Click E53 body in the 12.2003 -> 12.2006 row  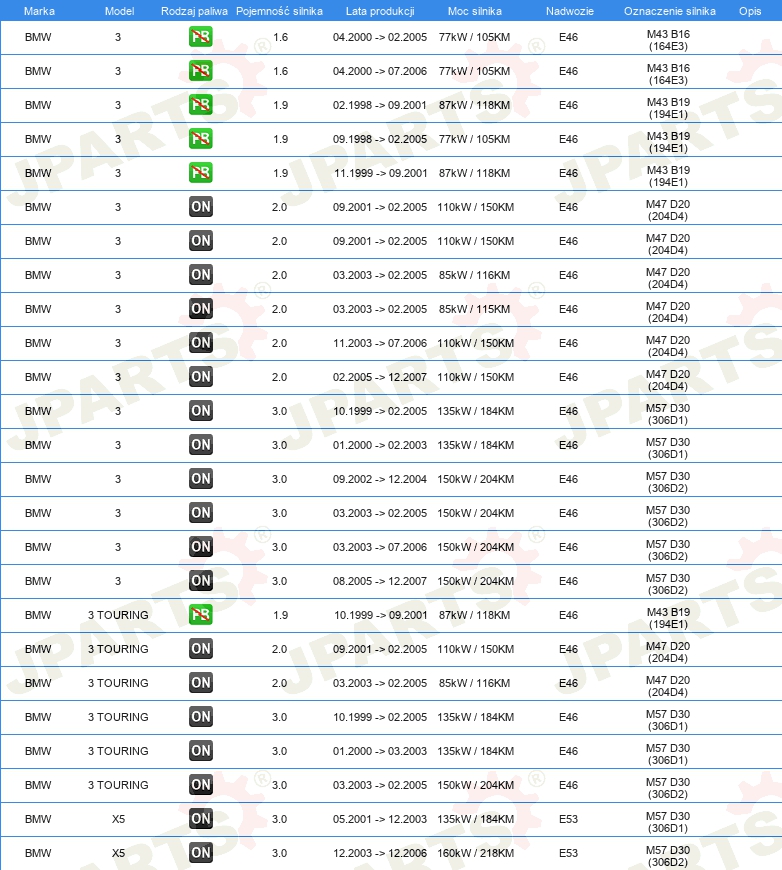click(568, 853)
